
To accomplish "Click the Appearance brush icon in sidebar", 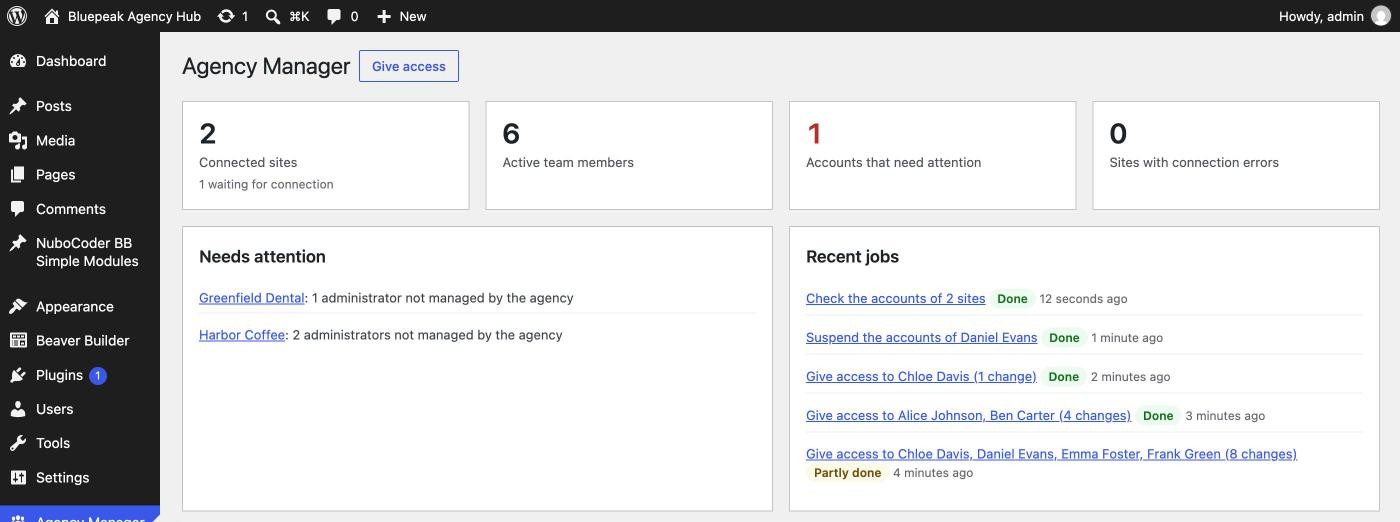I will point(18,306).
